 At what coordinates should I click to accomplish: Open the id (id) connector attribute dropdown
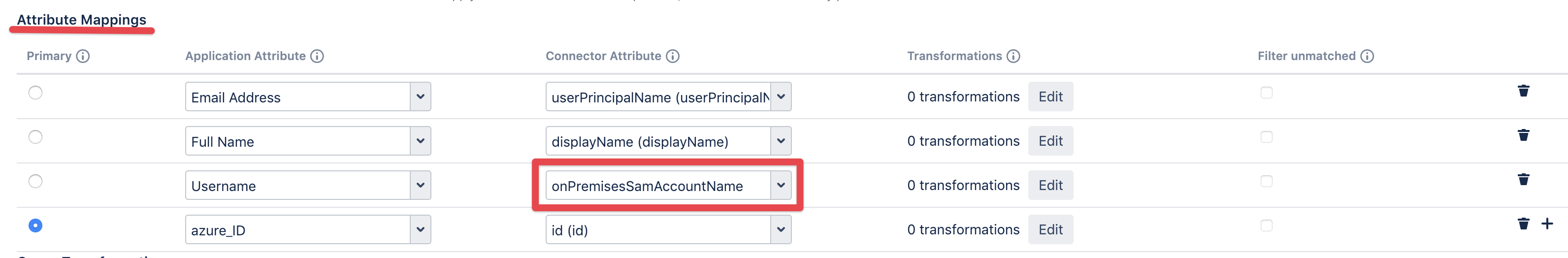668,230
